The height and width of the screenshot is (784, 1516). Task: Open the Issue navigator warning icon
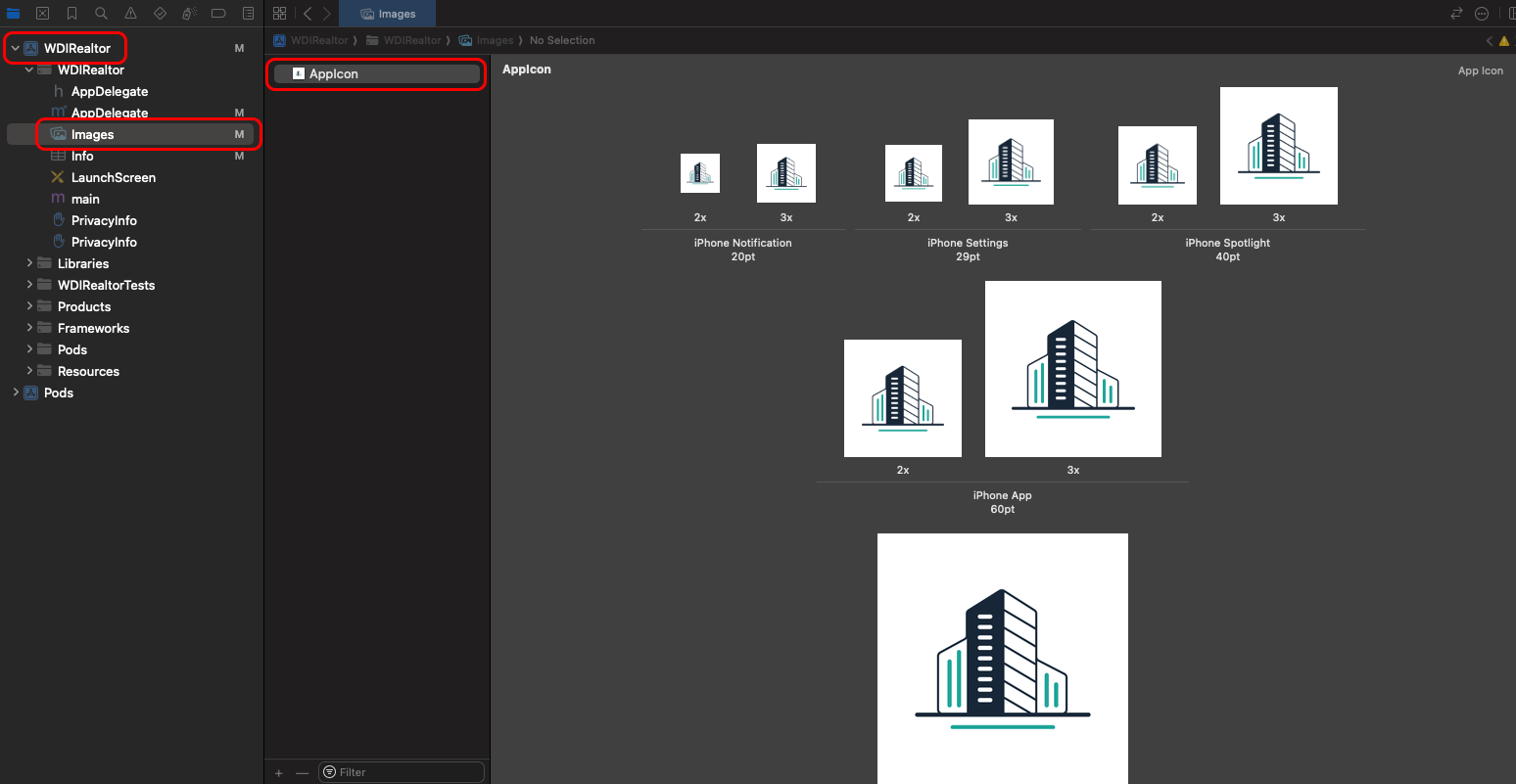(x=130, y=14)
